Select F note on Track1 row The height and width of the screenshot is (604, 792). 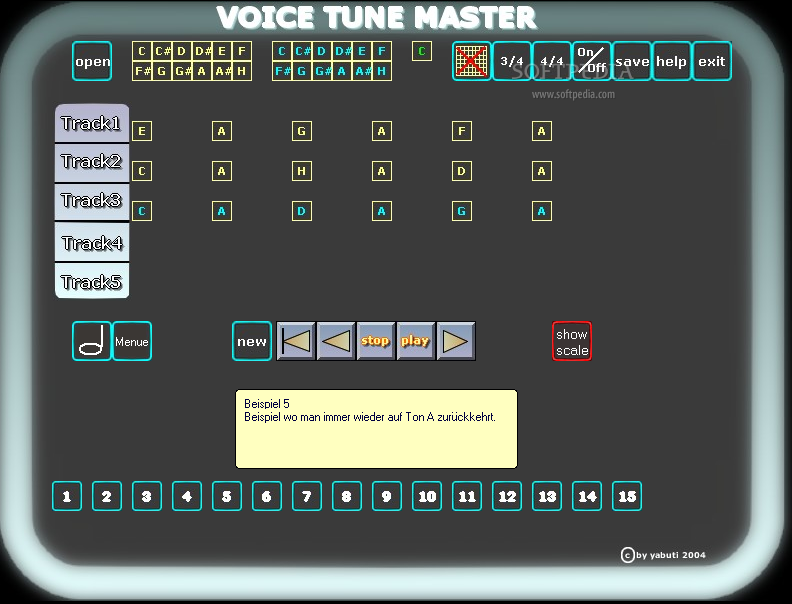tap(462, 131)
